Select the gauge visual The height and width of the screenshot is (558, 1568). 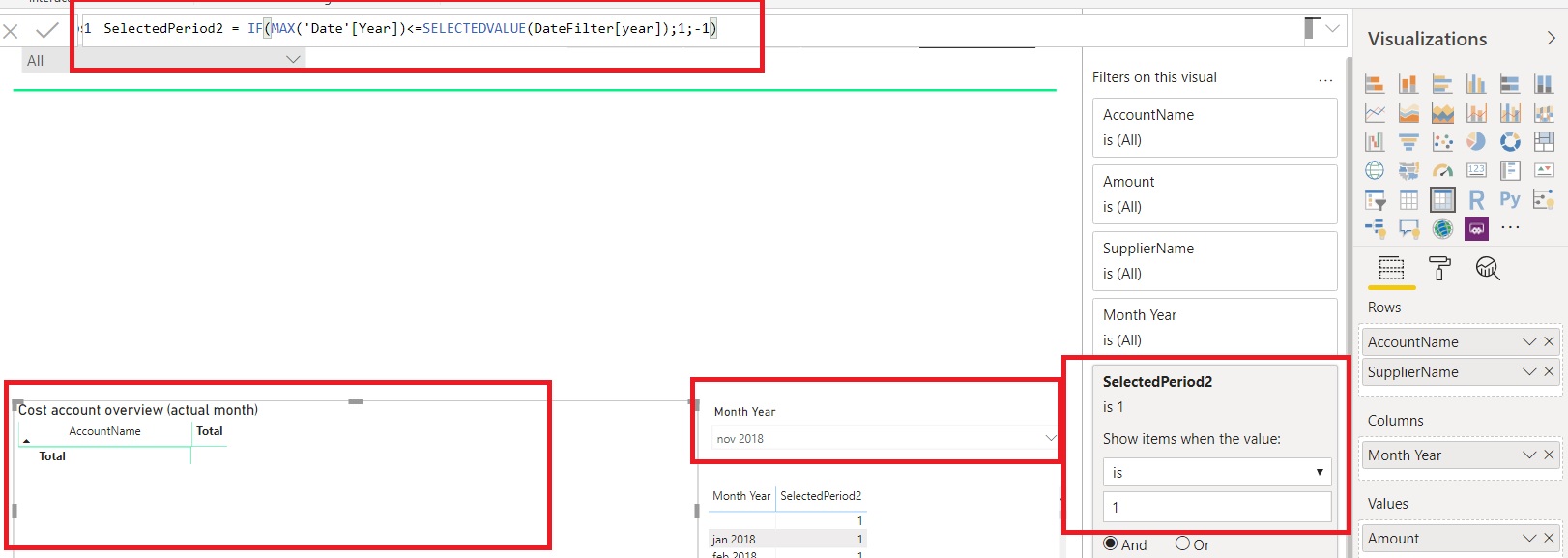coord(1442,171)
